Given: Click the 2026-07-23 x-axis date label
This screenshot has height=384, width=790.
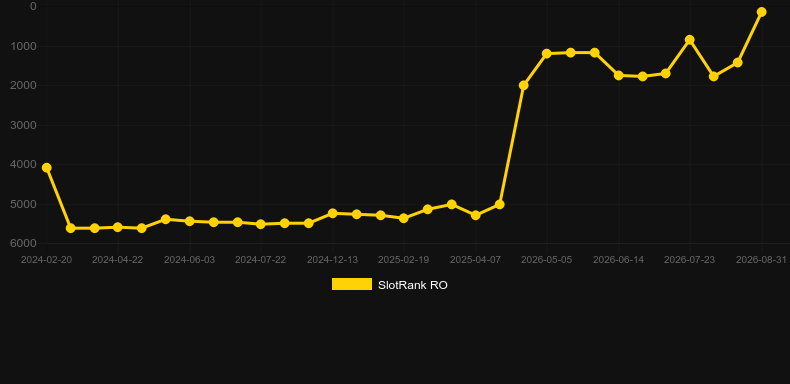Looking at the screenshot, I should coord(690,260).
